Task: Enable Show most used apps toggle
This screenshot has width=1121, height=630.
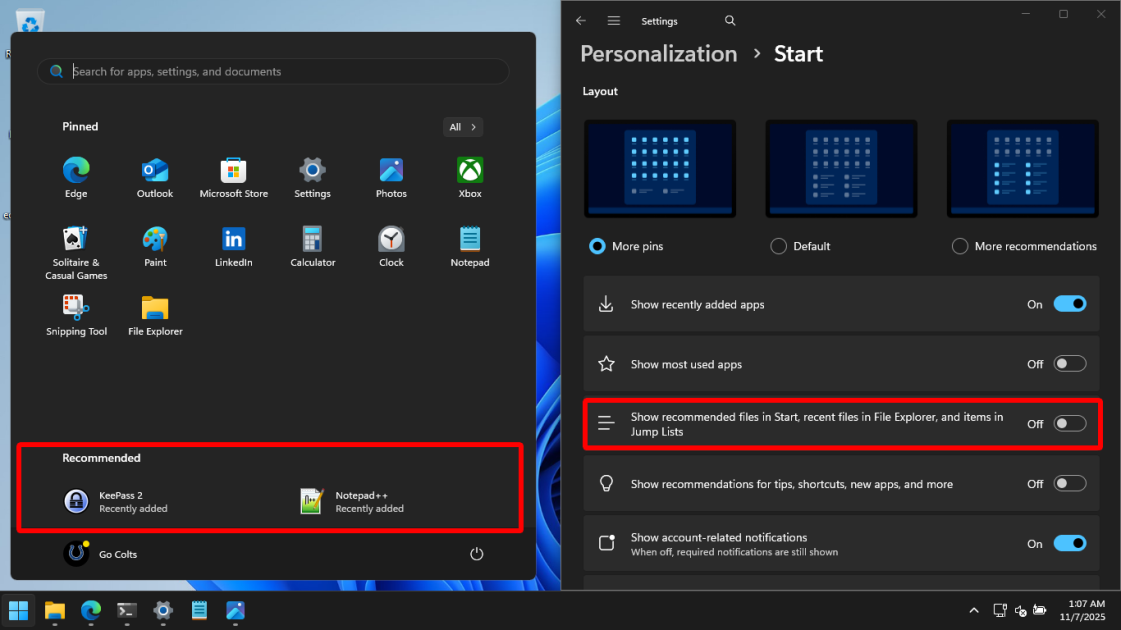Action: coord(1070,364)
